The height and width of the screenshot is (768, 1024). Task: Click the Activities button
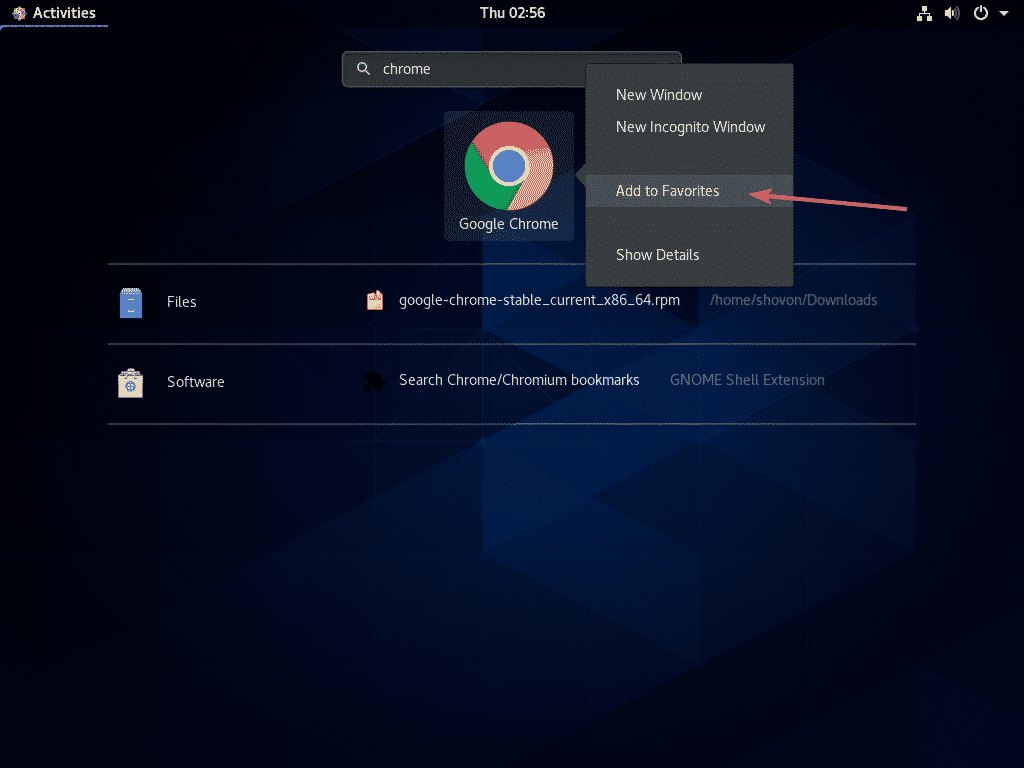pos(54,13)
